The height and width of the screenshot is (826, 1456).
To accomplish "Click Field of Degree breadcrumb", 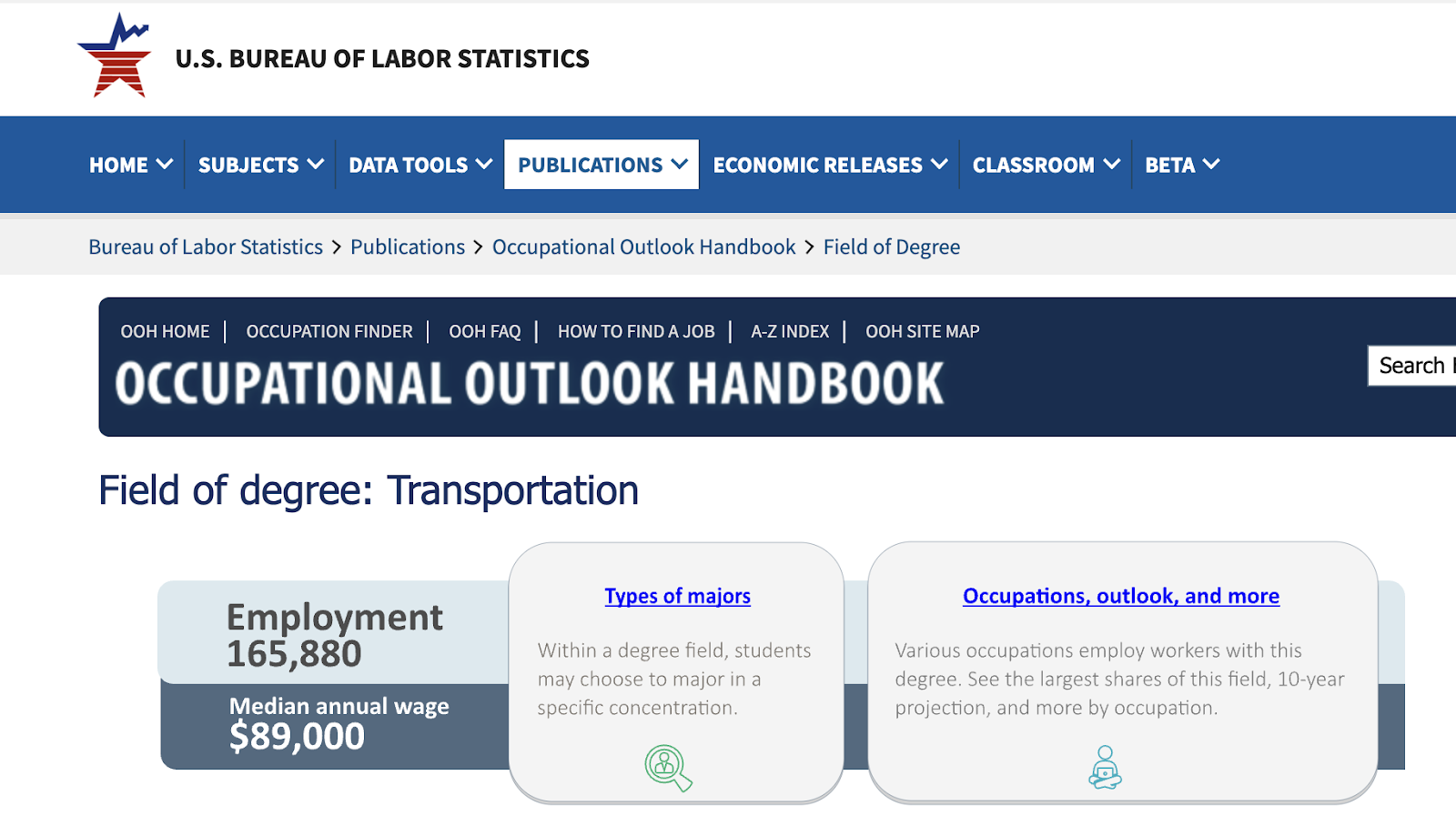I will click(x=892, y=247).
